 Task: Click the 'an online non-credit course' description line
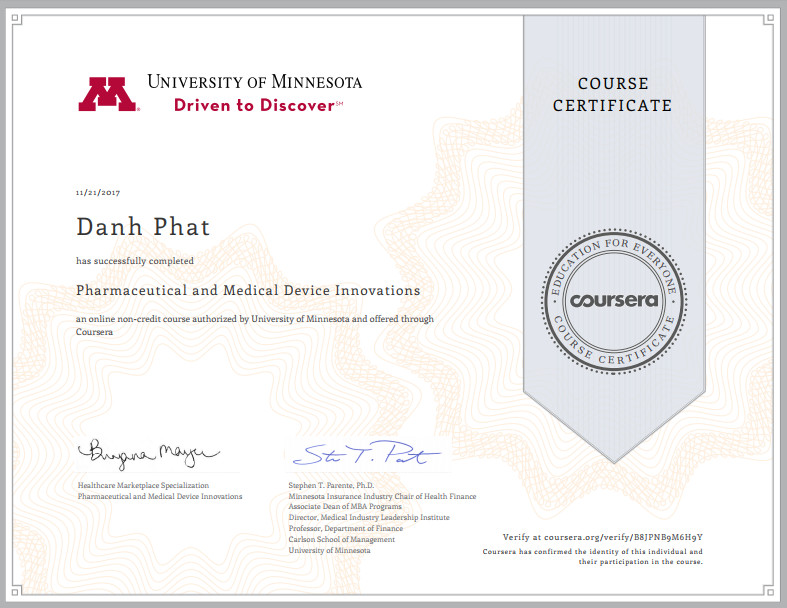point(254,325)
